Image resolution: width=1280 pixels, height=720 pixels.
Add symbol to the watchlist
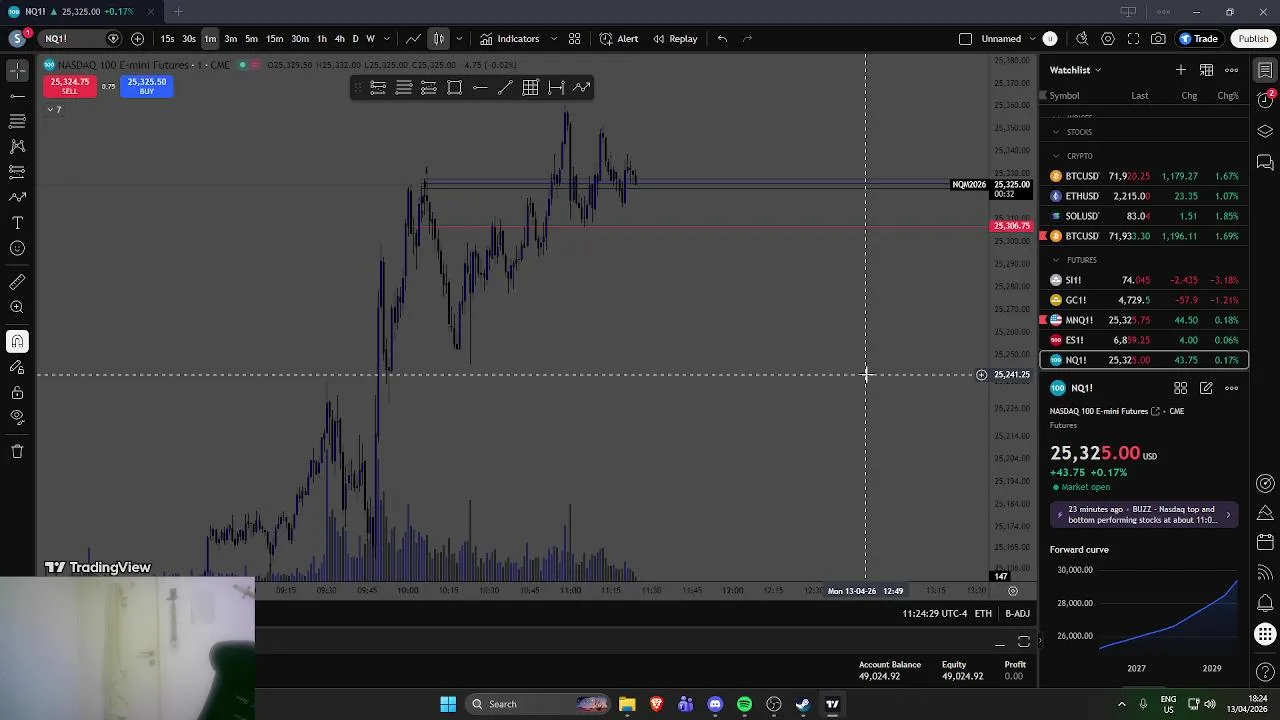[x=1181, y=70]
